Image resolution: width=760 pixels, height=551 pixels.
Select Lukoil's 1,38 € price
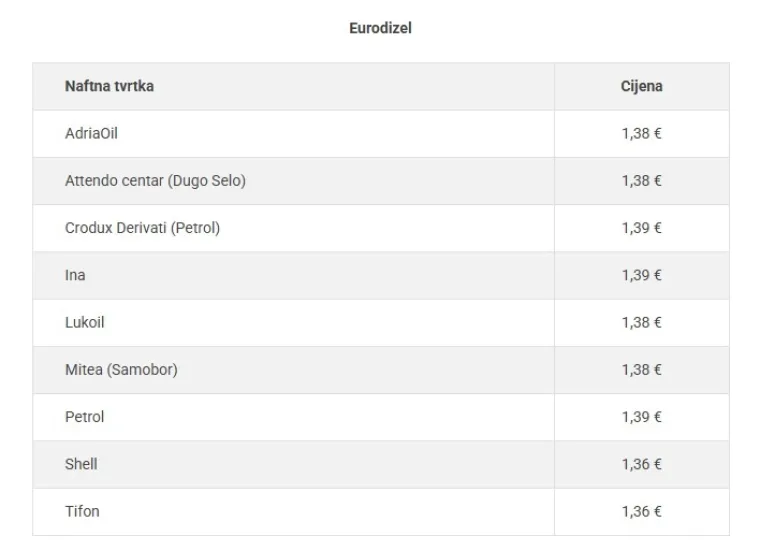coord(641,322)
